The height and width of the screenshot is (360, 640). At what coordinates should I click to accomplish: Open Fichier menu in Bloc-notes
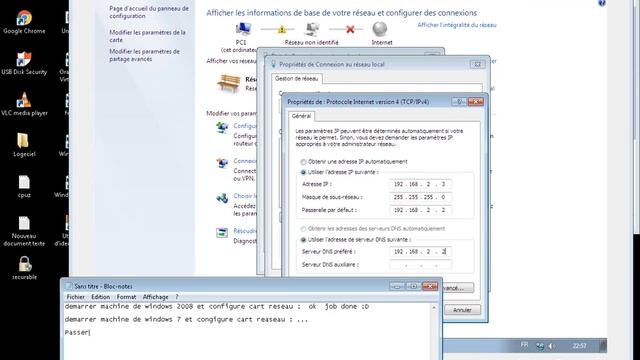coord(76,297)
